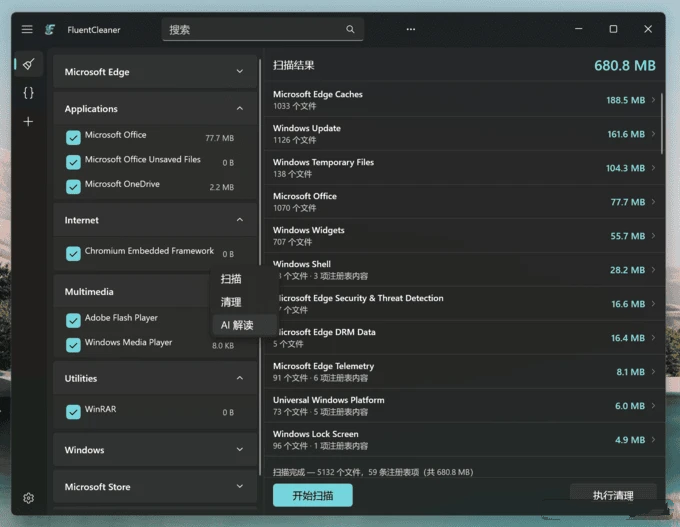Click the category list vertical scrollbar
This screenshot has height=527, width=680.
coord(260,267)
